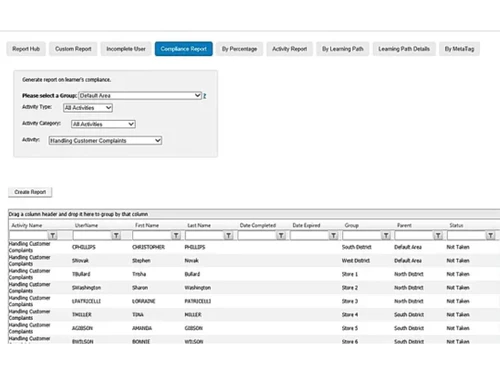Screen dimensions: 500x375
Task: Select username AGIBSON cell
Action: tap(82, 328)
